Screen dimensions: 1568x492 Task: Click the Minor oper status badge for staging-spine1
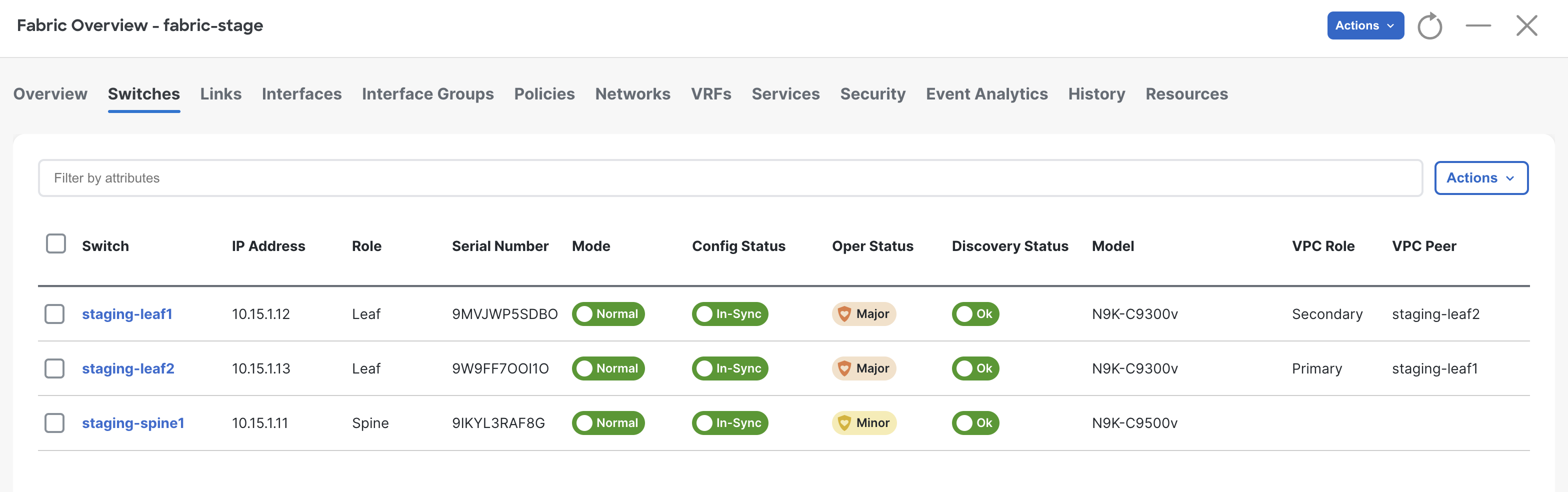[863, 422]
